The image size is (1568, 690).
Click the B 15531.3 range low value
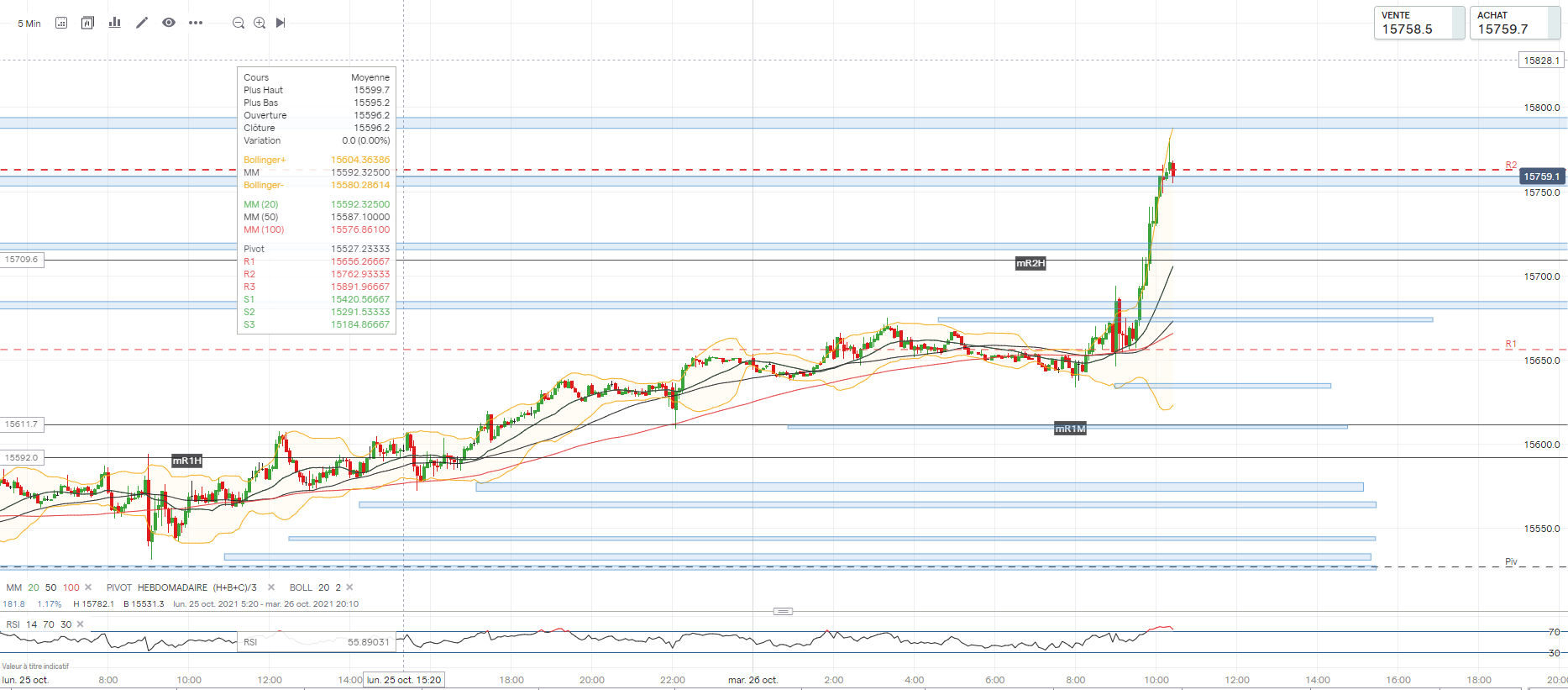(144, 604)
